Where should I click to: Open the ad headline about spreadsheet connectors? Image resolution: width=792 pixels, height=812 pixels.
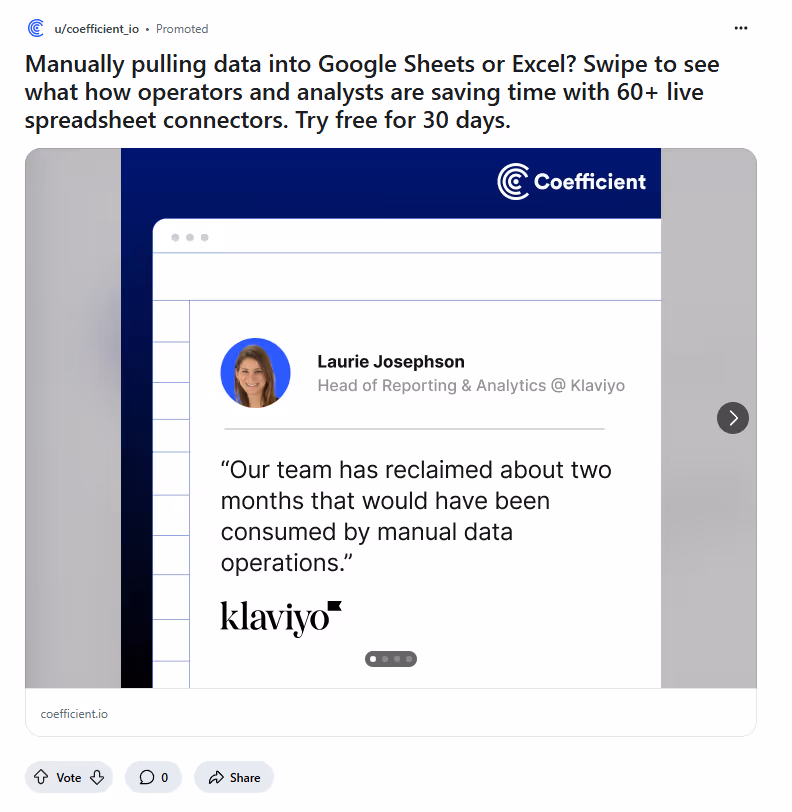pos(370,91)
